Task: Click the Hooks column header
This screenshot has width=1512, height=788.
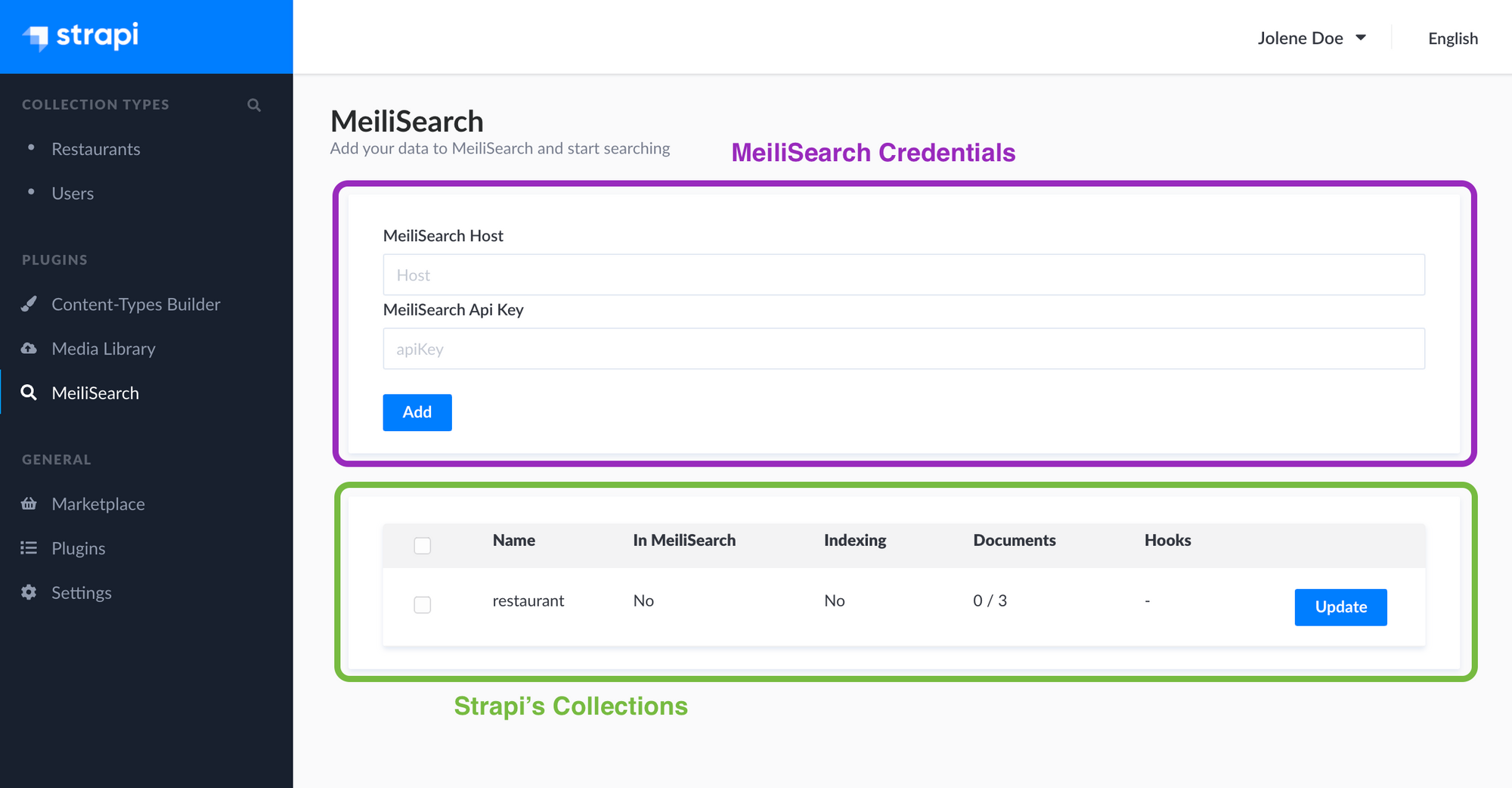Action: coord(1168,540)
